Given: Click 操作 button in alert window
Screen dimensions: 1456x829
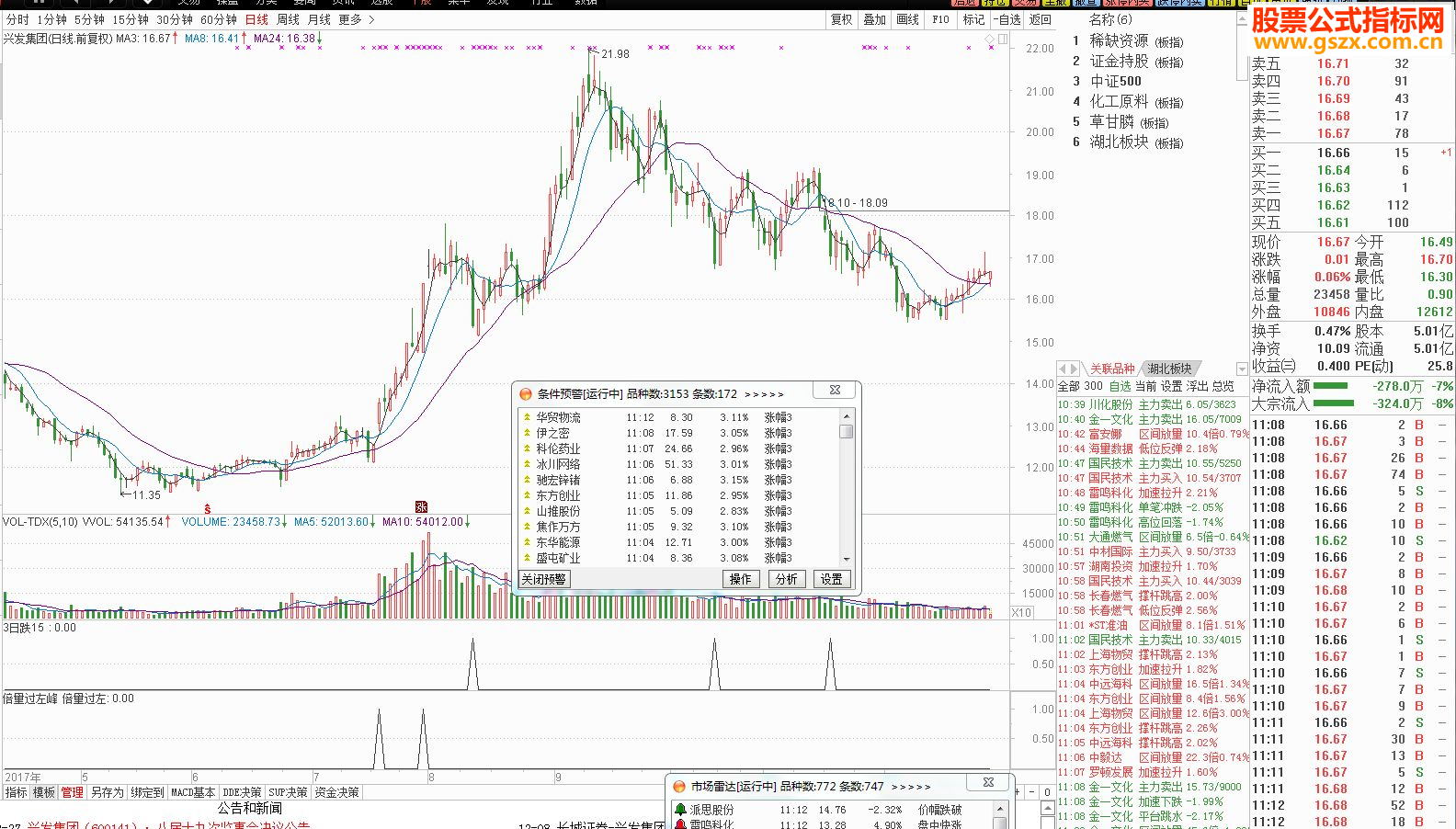Looking at the screenshot, I should 741,579.
